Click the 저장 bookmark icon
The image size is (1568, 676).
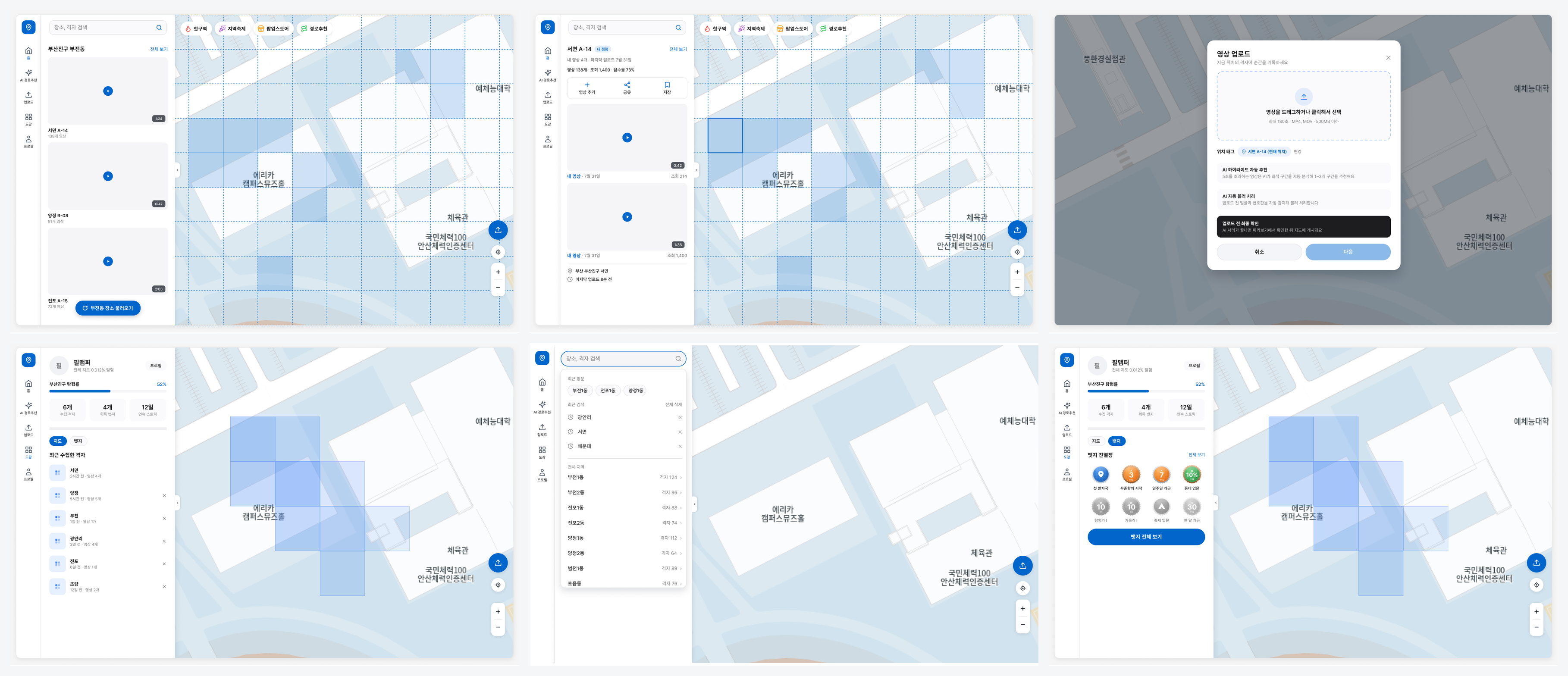coord(667,85)
